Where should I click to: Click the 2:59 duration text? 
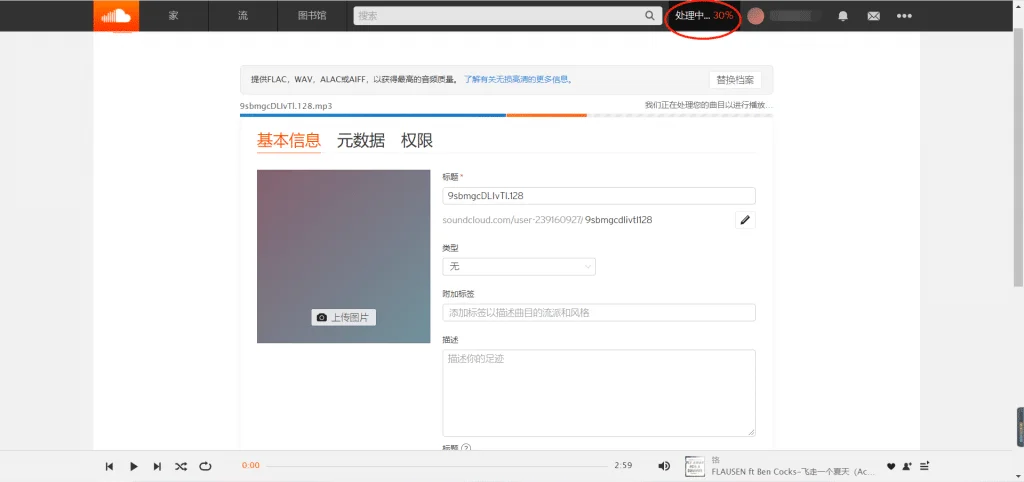coord(623,466)
